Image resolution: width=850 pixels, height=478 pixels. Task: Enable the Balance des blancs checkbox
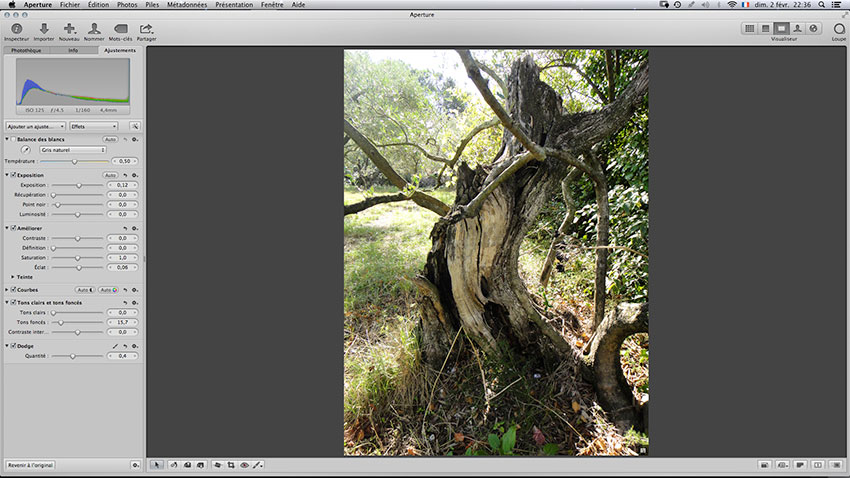(x=14, y=139)
